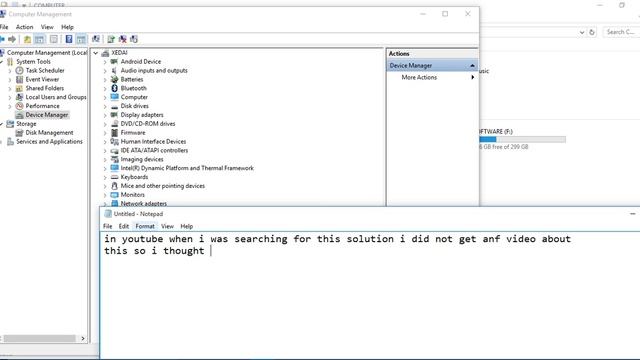The width and height of the screenshot is (640, 360).
Task: Expand Shared Folders in left tree
Action: [10, 88]
